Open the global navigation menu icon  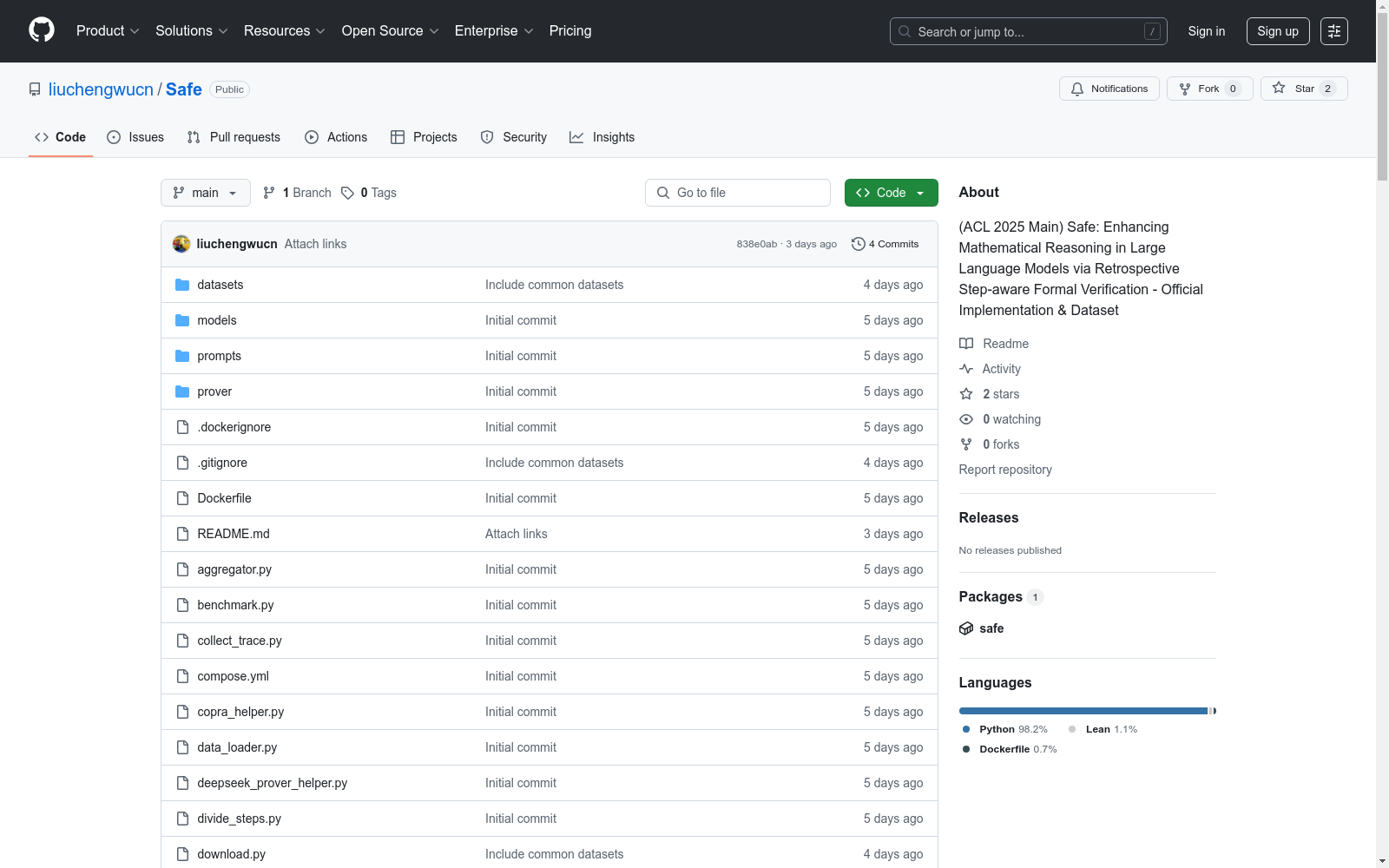(1334, 31)
